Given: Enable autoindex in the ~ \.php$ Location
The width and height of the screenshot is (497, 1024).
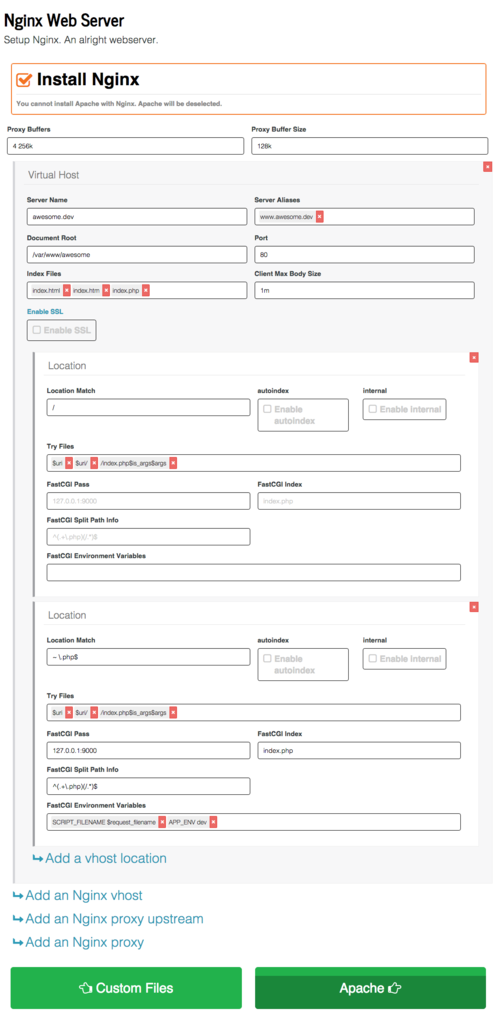Looking at the screenshot, I should click(267, 659).
